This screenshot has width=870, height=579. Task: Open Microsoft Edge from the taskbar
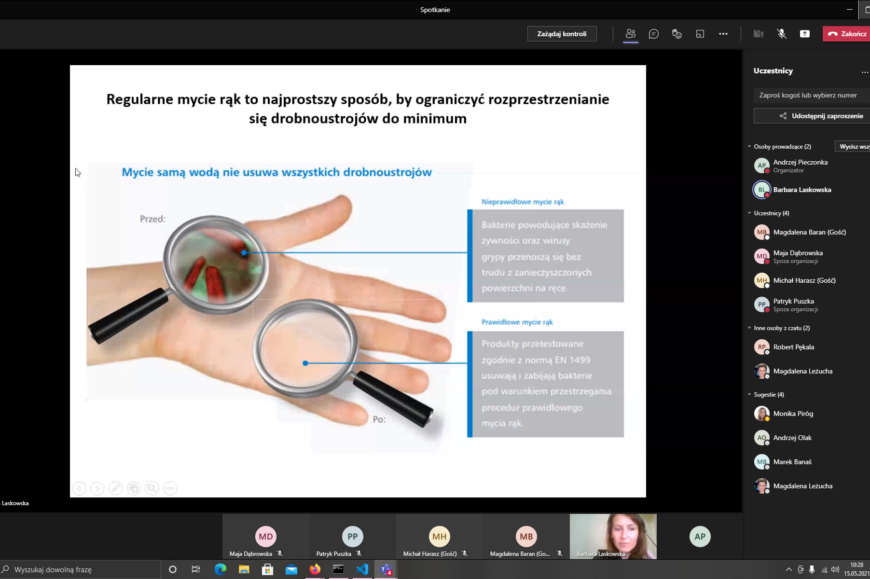pos(220,570)
